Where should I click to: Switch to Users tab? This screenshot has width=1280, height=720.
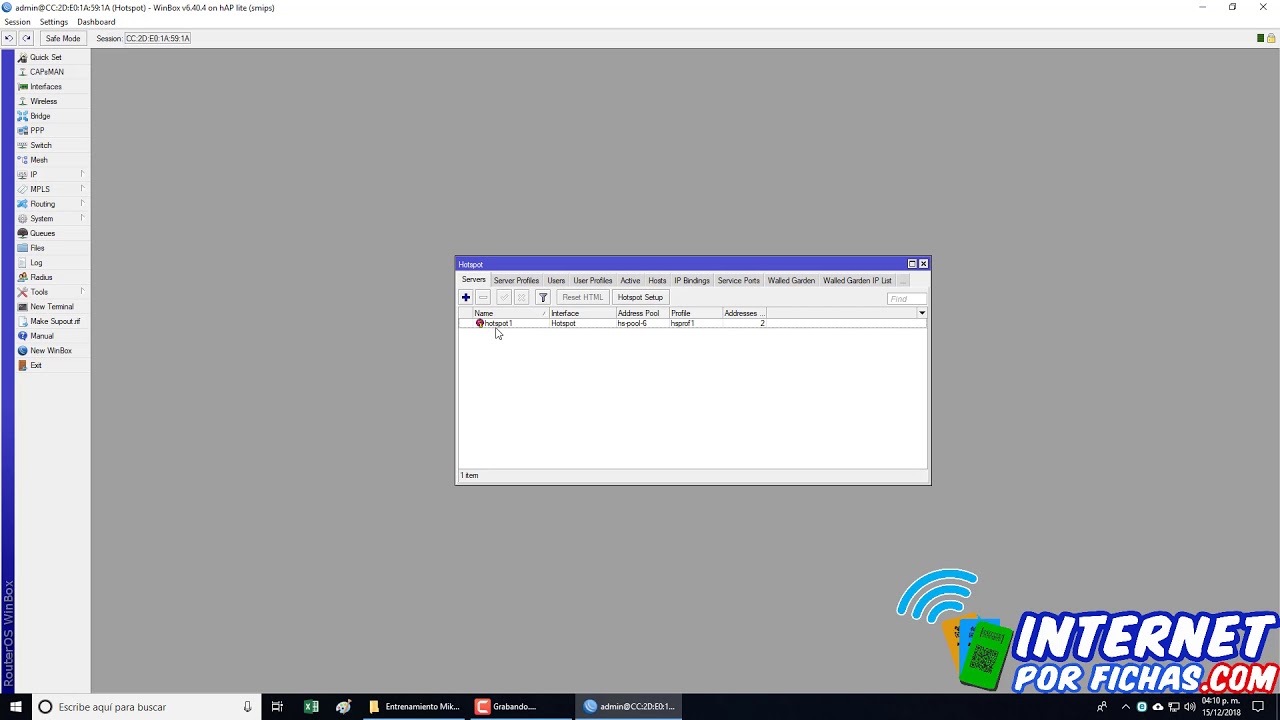tap(556, 281)
